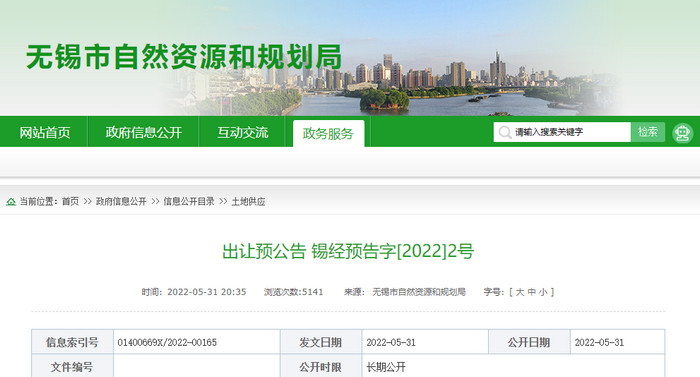Viewport: 700px width, 377px height.
Task: Follow the 信息公开目录 breadcrumb link
Action: pyautogui.click(x=189, y=201)
